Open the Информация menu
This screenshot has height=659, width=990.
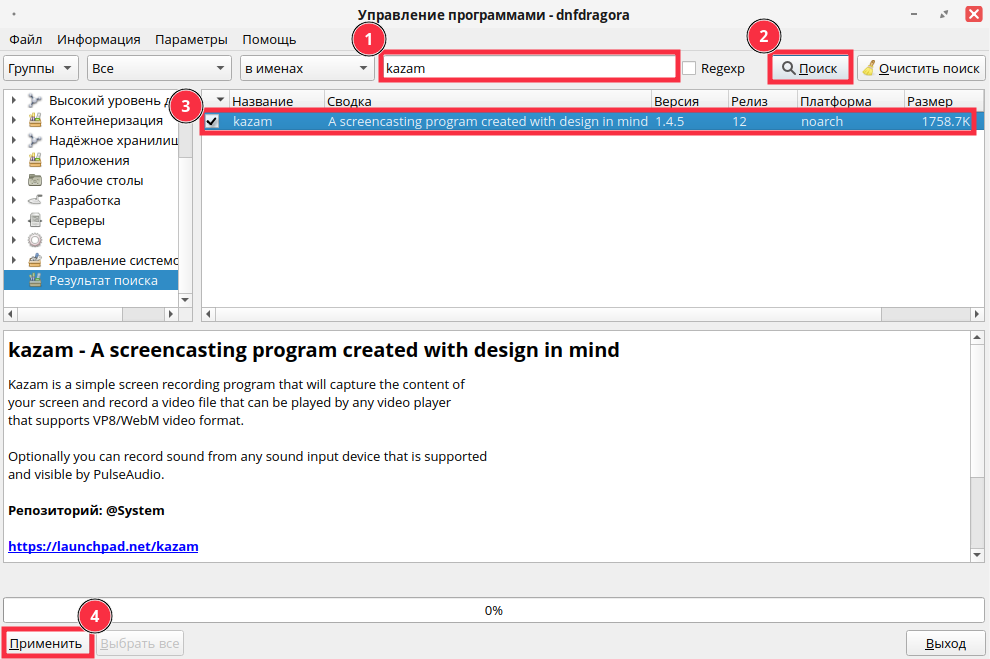pyautogui.click(x=98, y=39)
